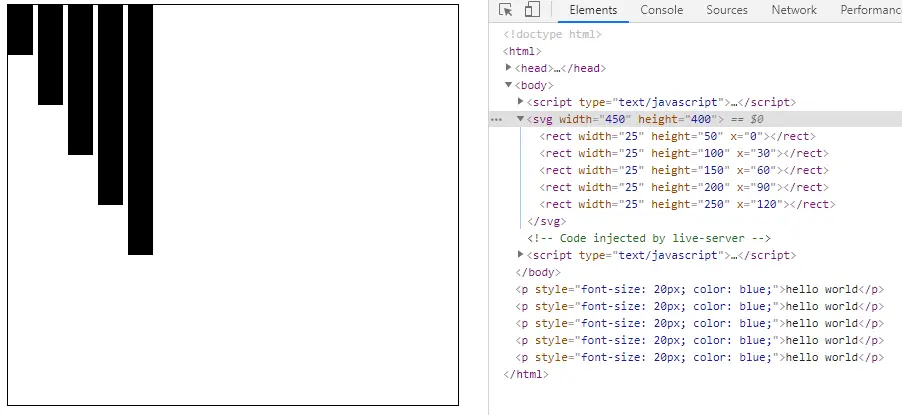The image size is (902, 415).
Task: Select the first hello world paragraph node
Action: 700,290
